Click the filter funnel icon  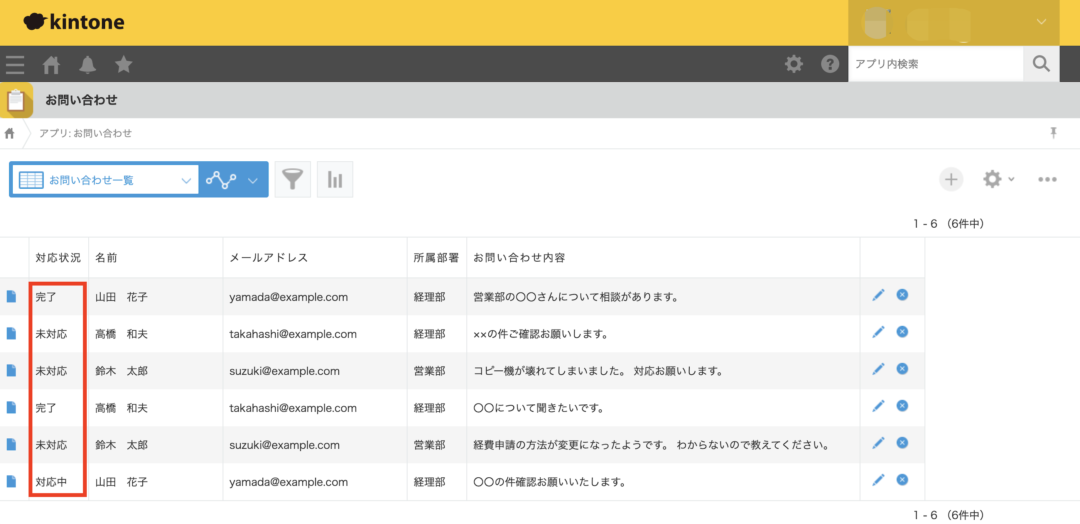292,180
